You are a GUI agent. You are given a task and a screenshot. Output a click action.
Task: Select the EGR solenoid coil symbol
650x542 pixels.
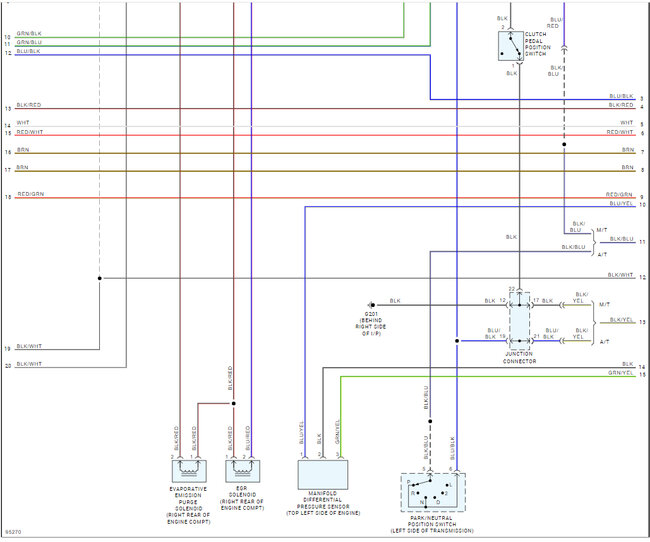(x=243, y=471)
